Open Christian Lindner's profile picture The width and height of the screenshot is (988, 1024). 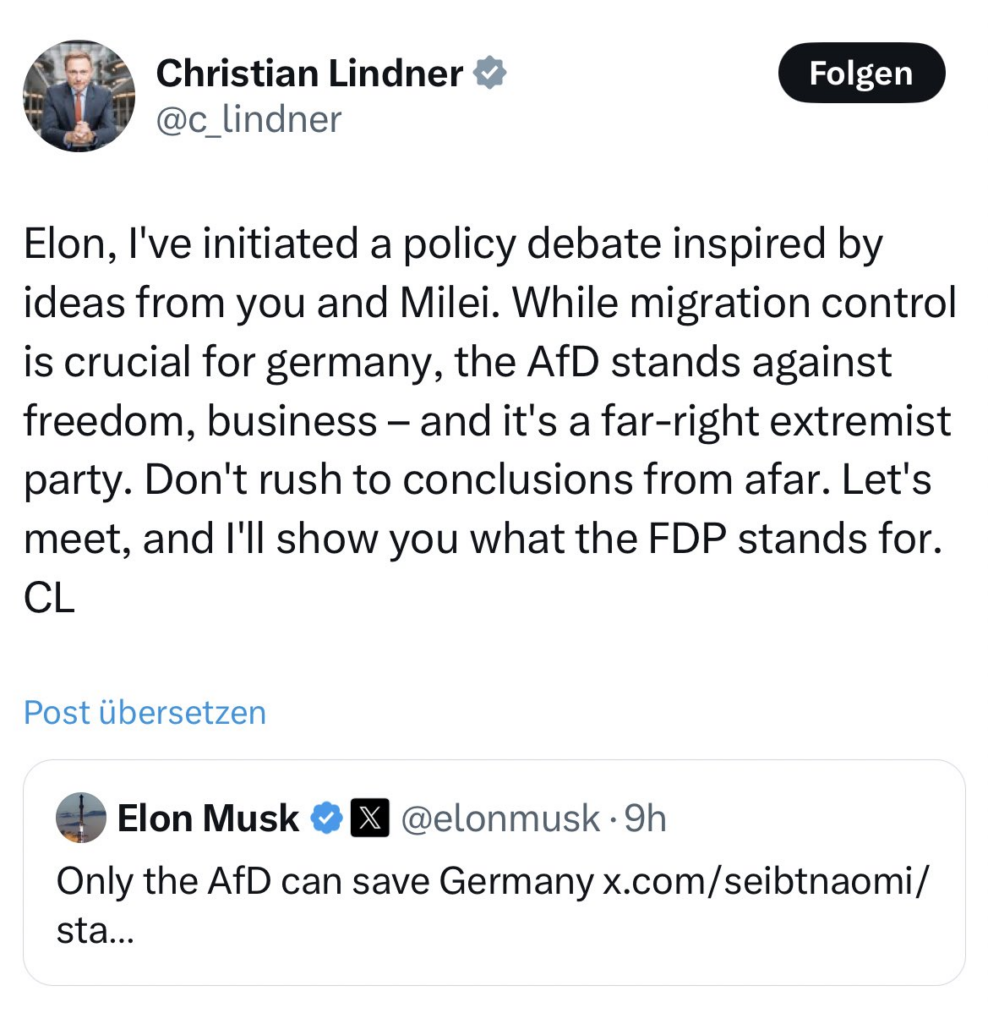tap(79, 95)
